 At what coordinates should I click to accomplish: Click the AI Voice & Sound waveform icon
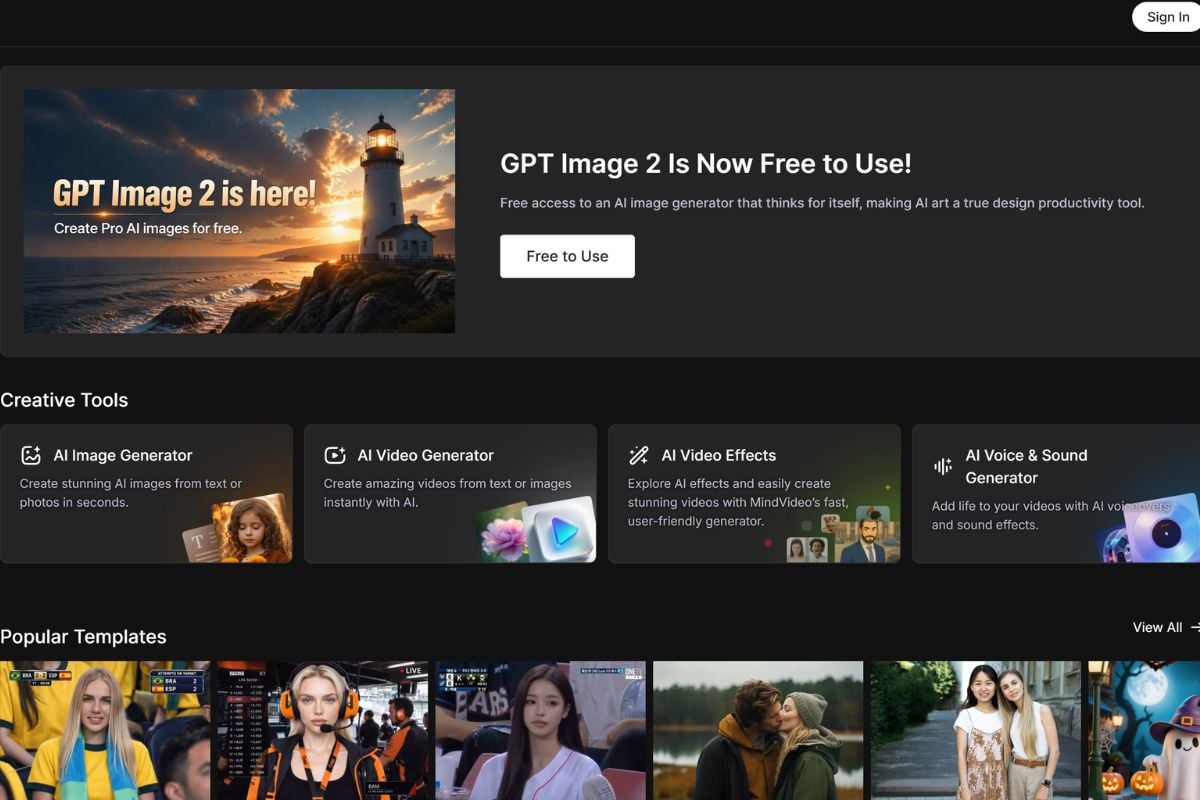(x=943, y=466)
